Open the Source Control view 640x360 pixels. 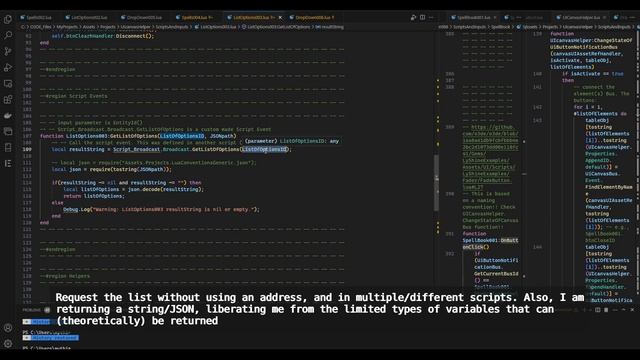(x=8, y=51)
